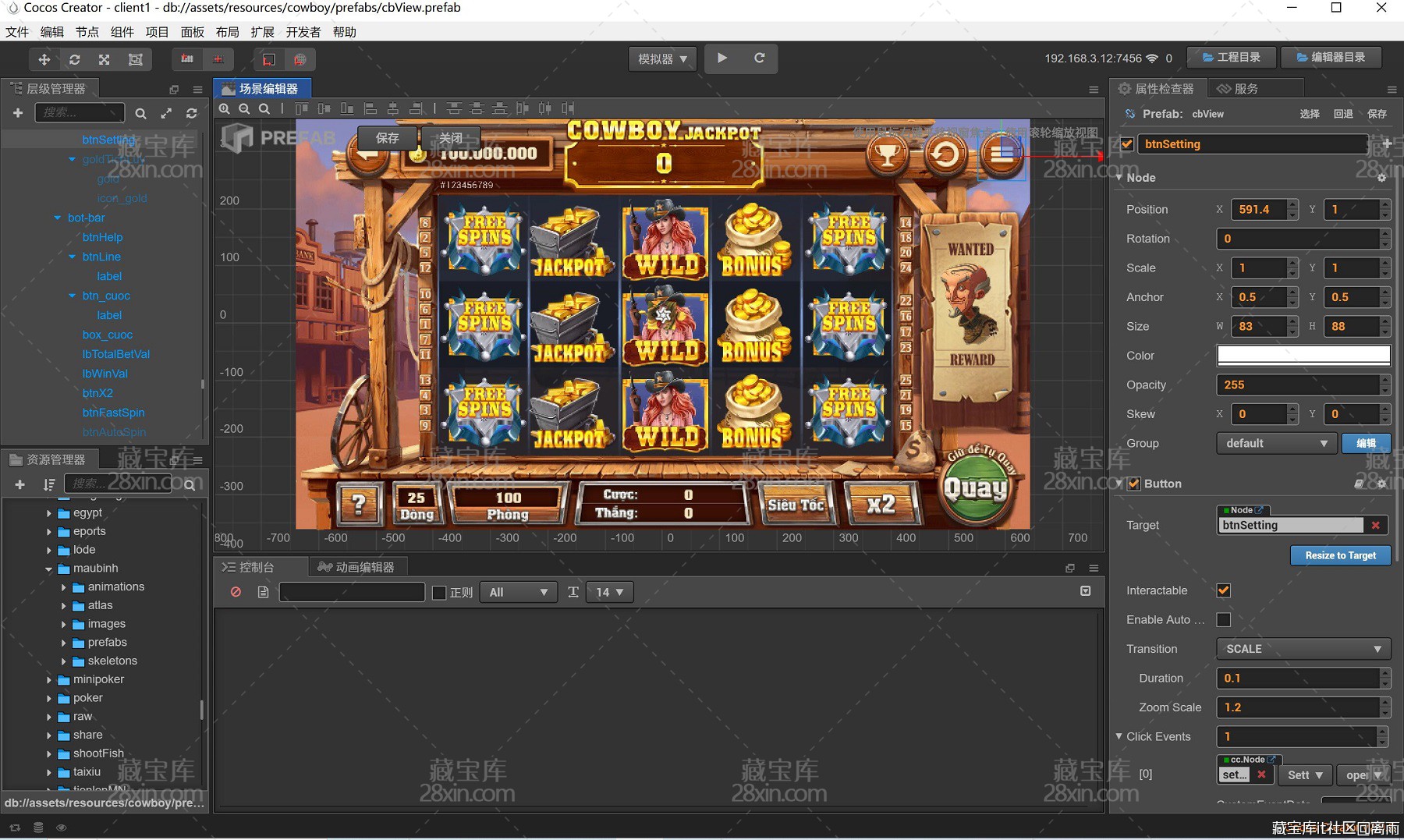Zoom in the scene editor
1404x840 pixels.
(225, 109)
